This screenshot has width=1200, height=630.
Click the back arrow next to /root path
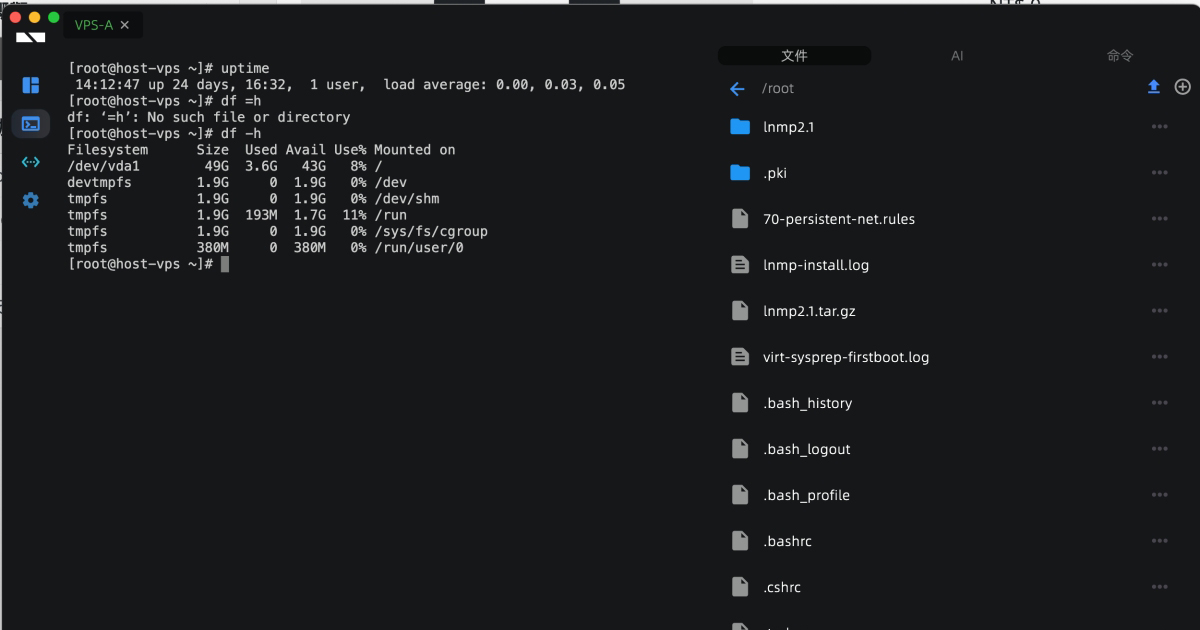[x=737, y=88]
